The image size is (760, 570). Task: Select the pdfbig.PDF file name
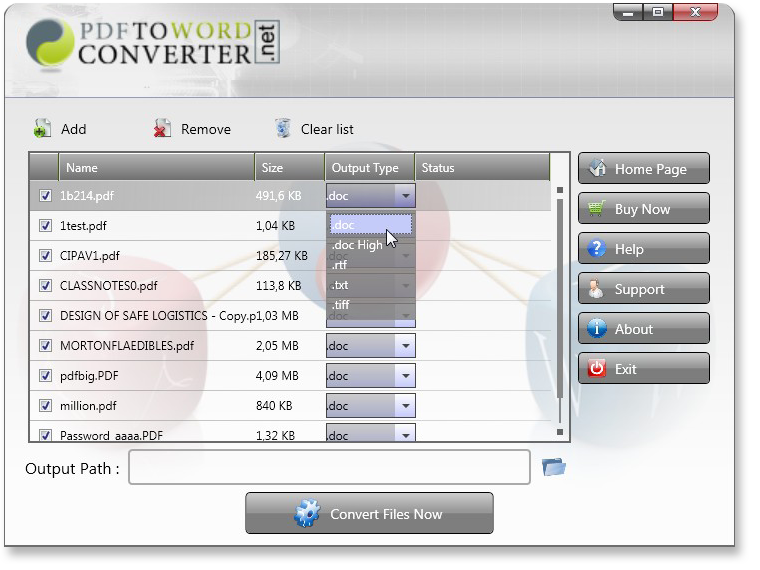[89, 376]
